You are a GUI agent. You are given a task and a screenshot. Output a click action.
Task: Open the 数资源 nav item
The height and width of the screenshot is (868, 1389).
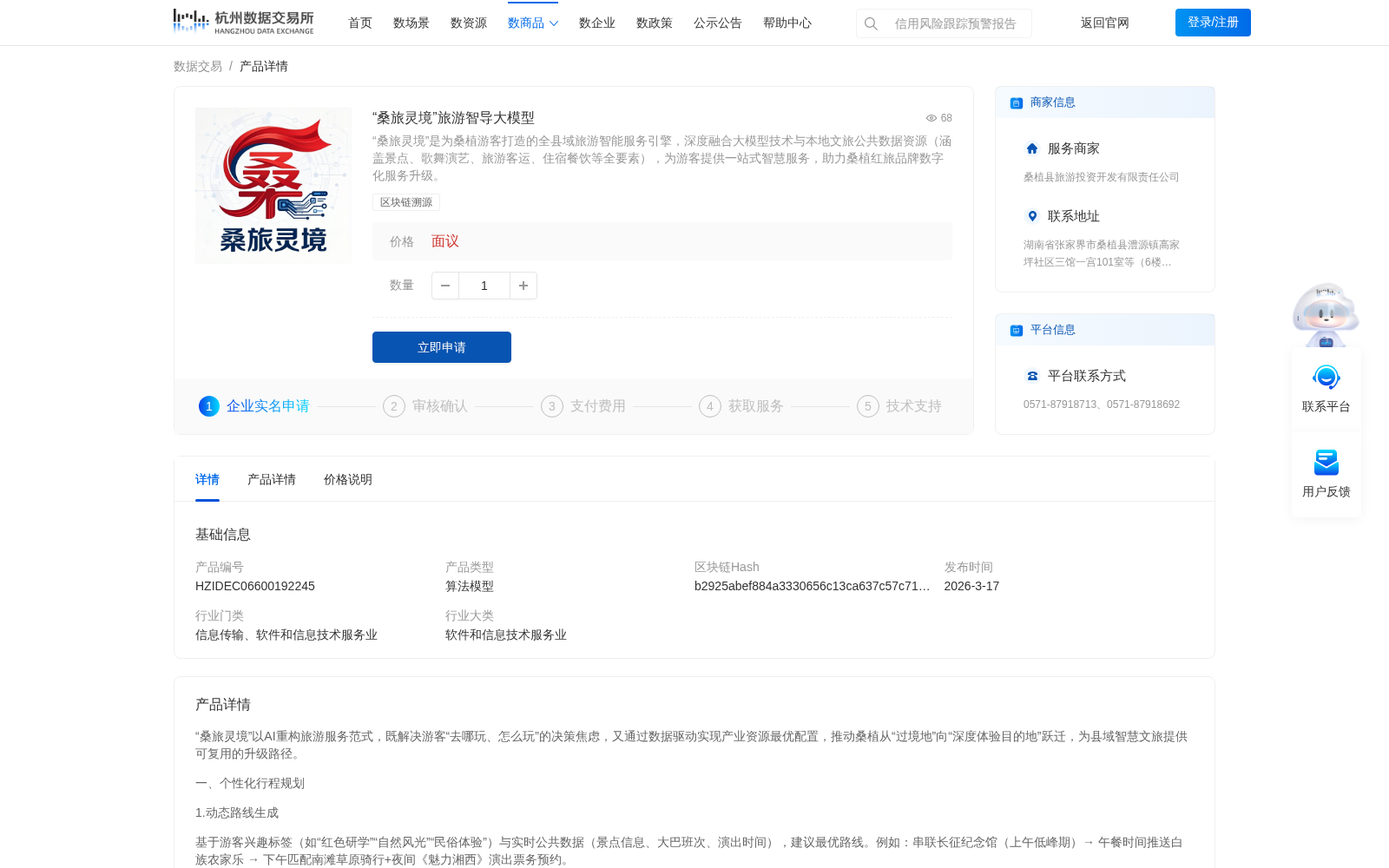pos(469,23)
